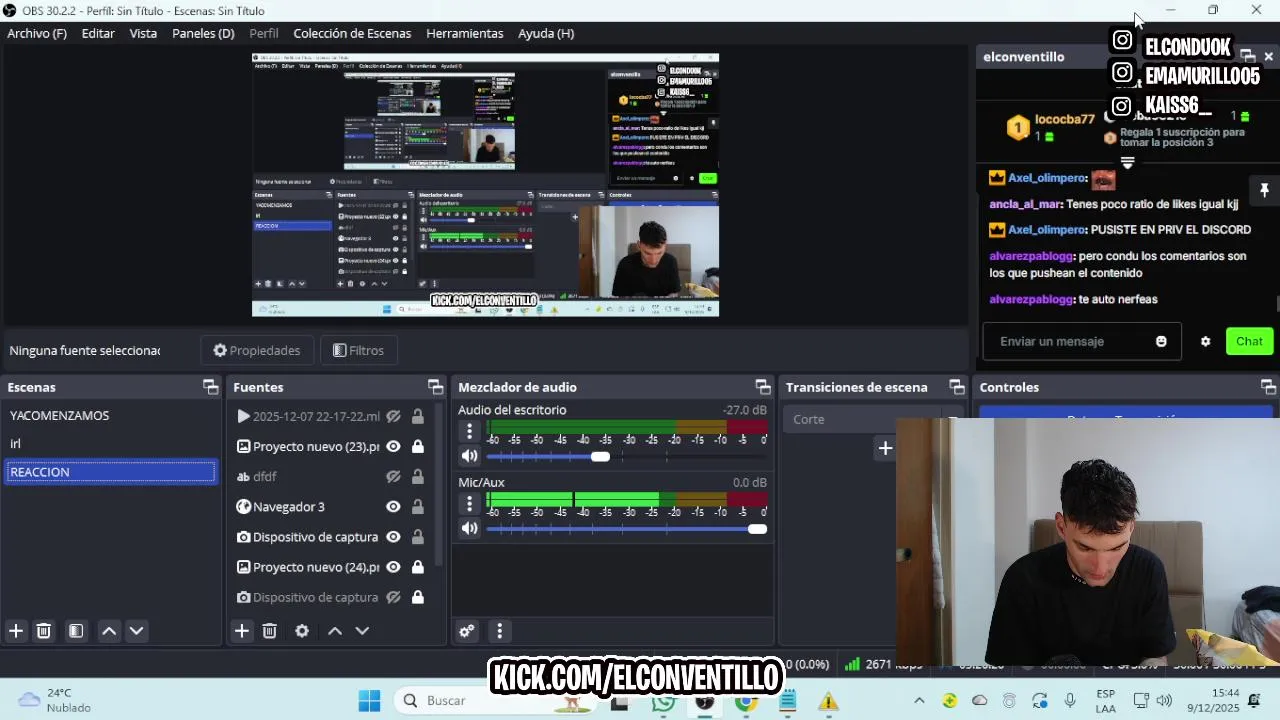Move scene down in Escenas list
Screen dimensions: 1280x720
[137, 631]
